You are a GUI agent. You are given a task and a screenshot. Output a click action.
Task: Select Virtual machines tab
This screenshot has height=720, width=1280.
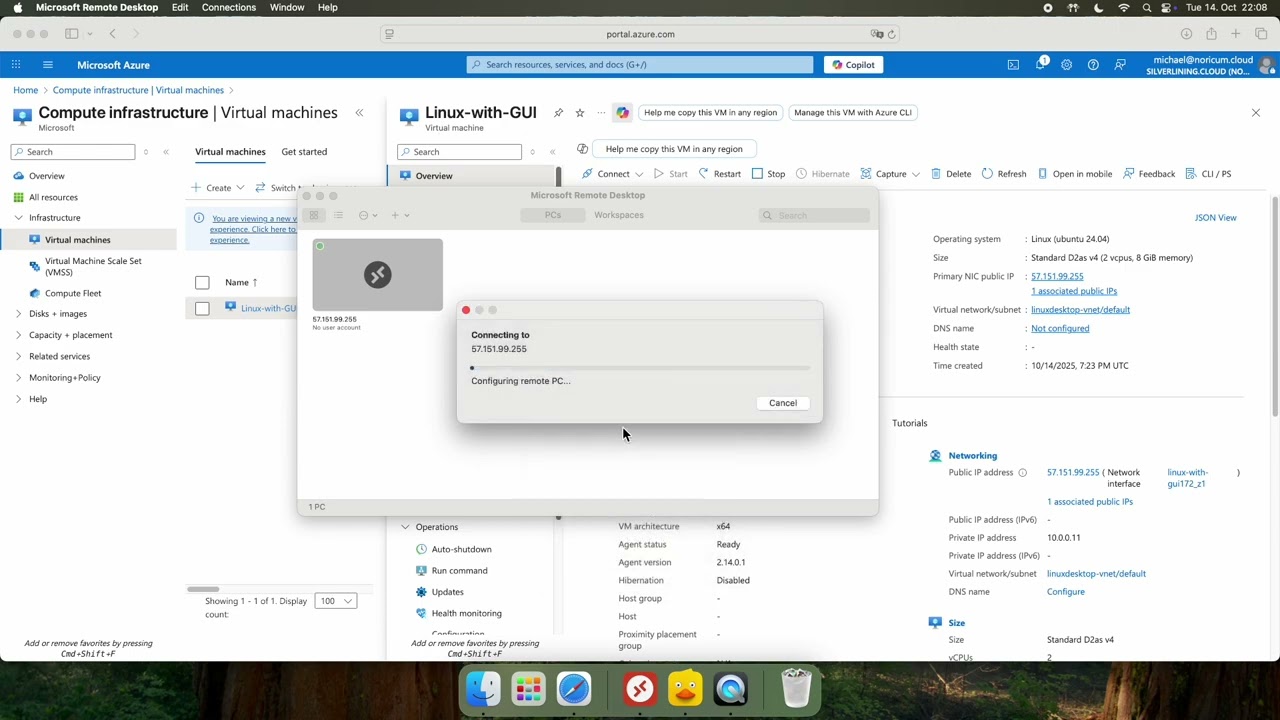coord(230,152)
